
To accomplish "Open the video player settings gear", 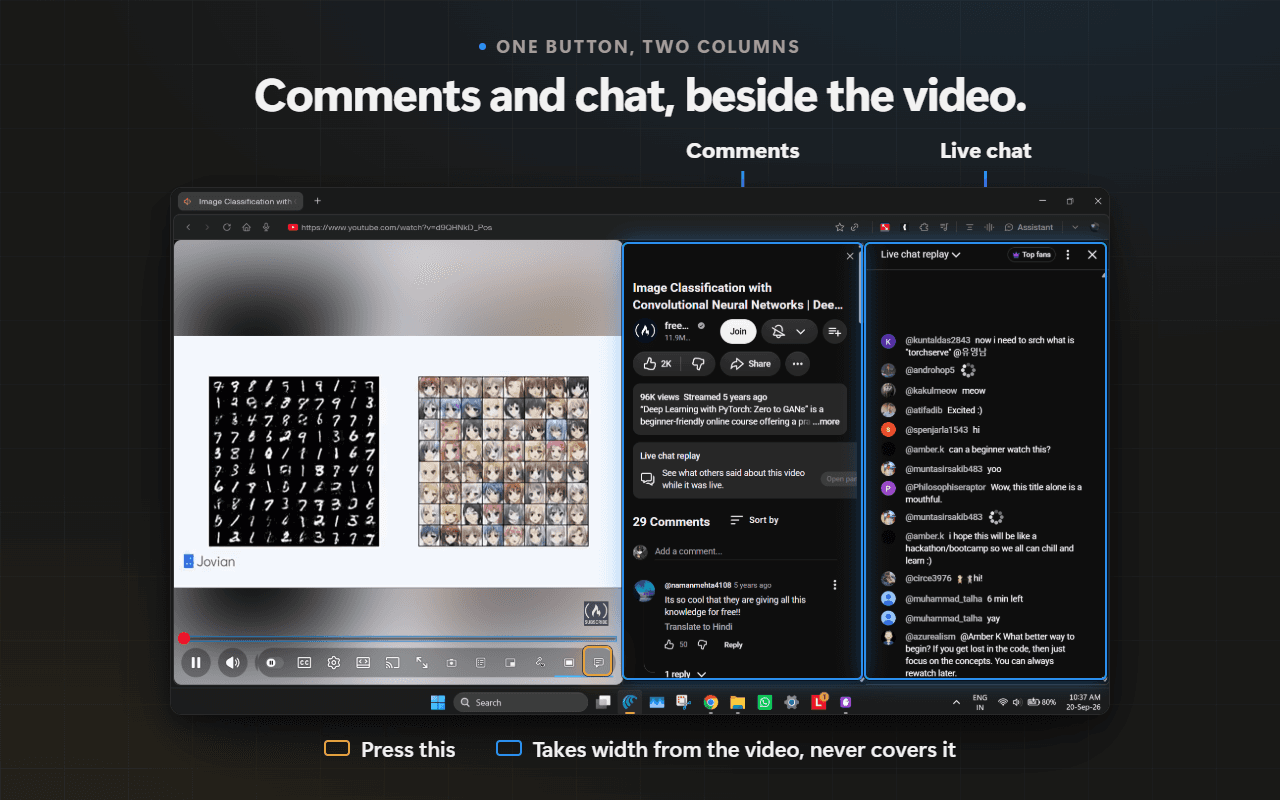I will click(334, 662).
